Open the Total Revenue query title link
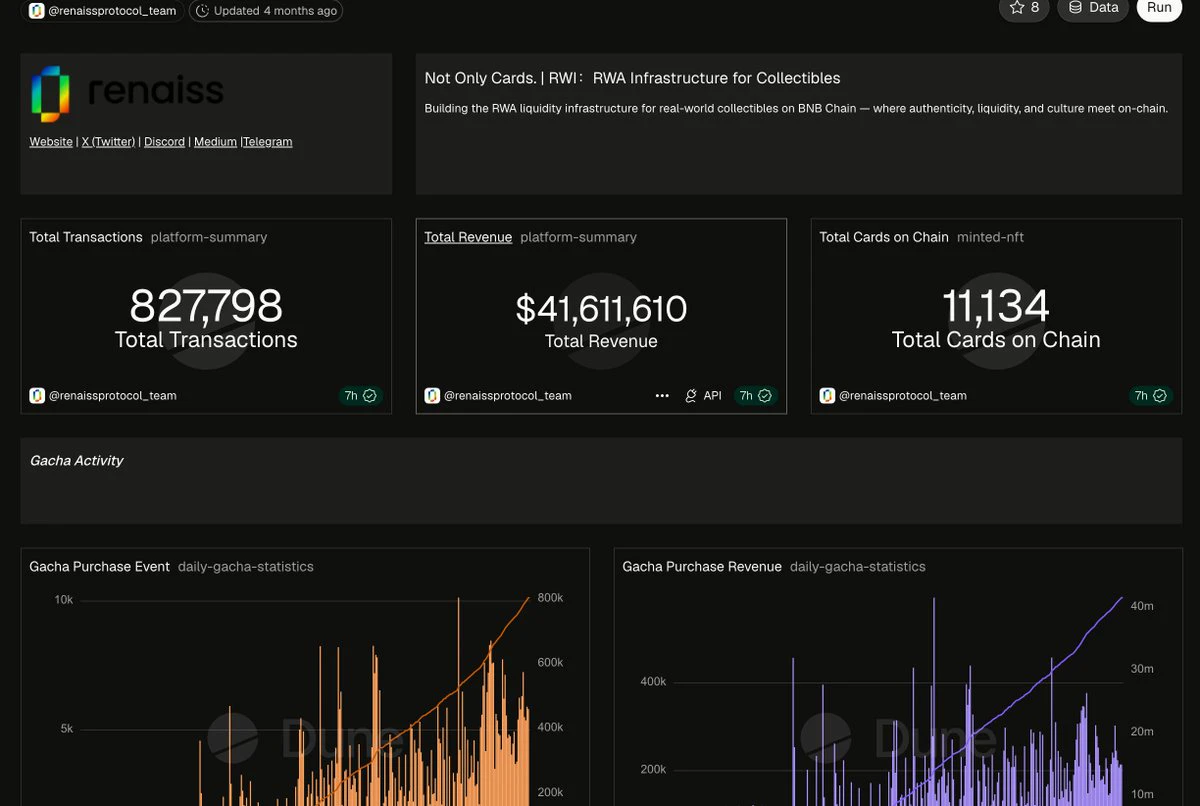The image size is (1200, 806). click(468, 237)
